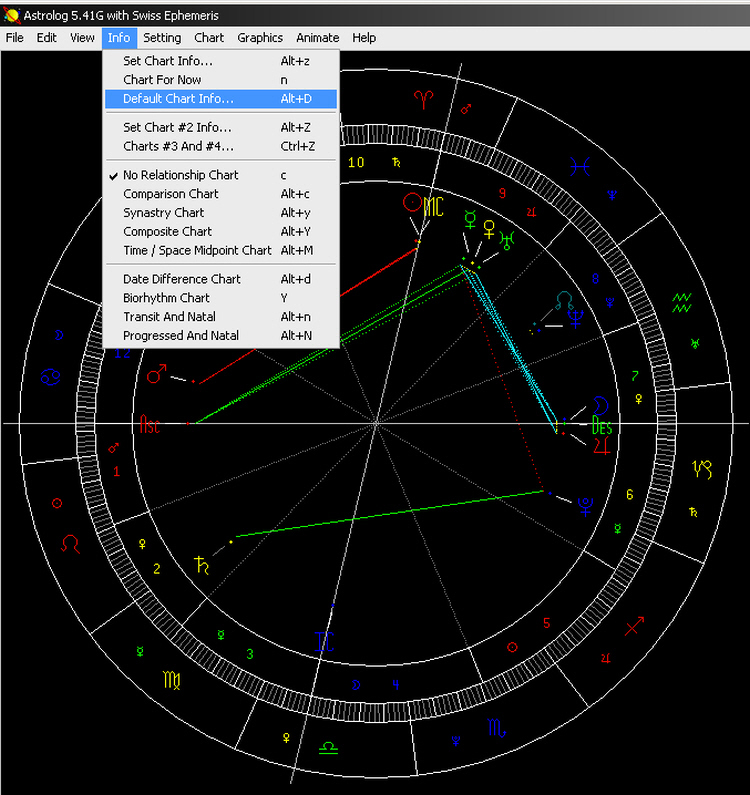
Task: Click the large red Mars glyph
Action: (156, 374)
